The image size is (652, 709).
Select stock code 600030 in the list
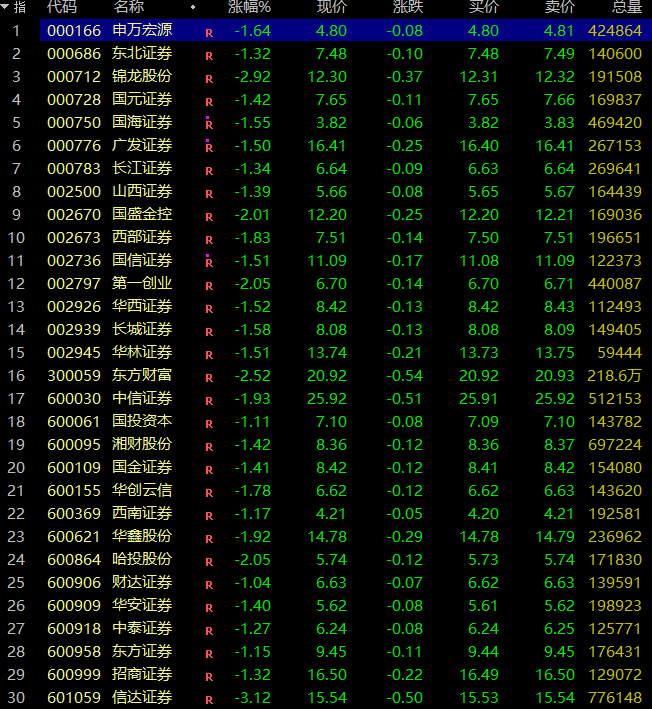coord(74,398)
